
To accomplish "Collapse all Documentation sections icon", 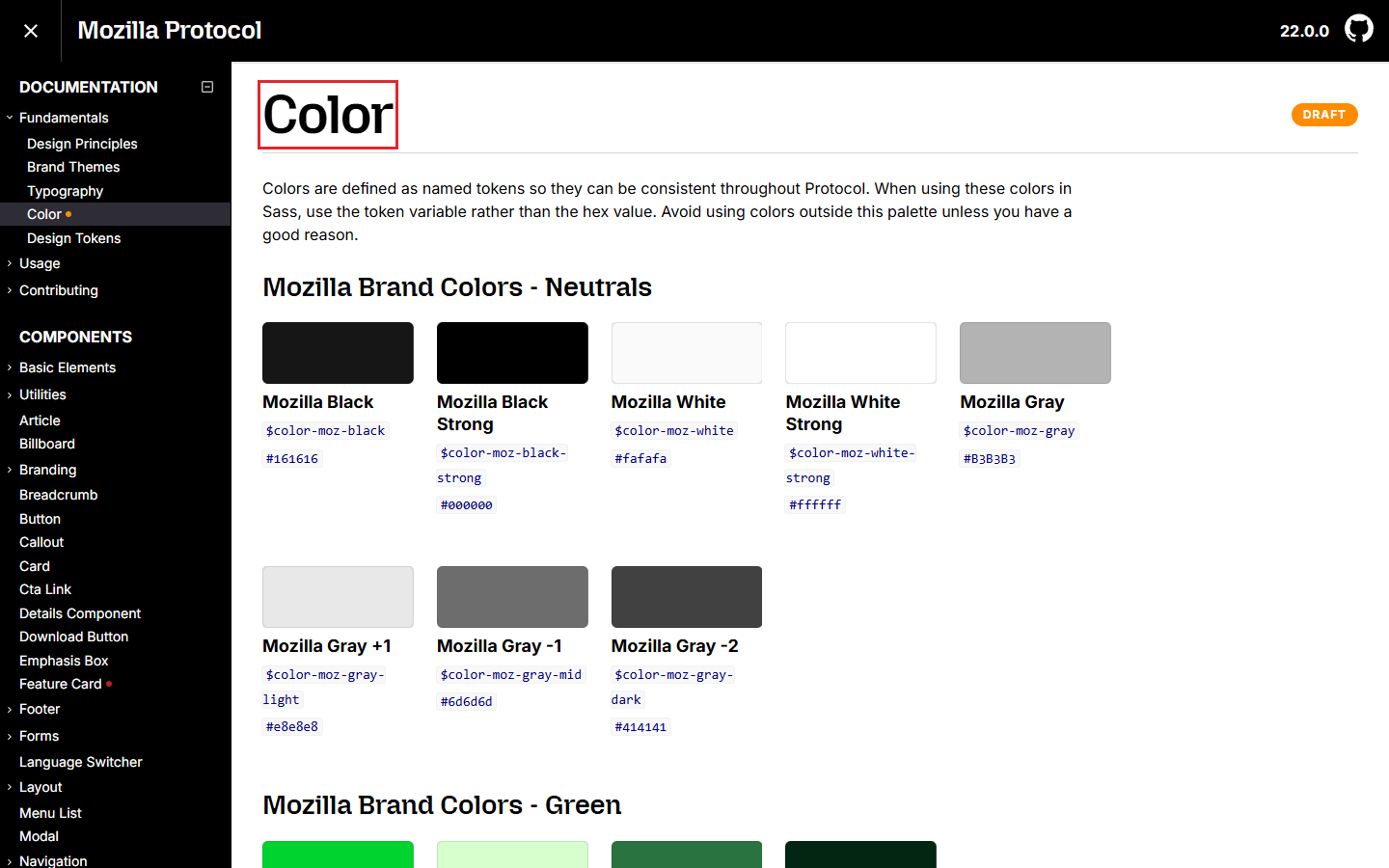I will 207,87.
